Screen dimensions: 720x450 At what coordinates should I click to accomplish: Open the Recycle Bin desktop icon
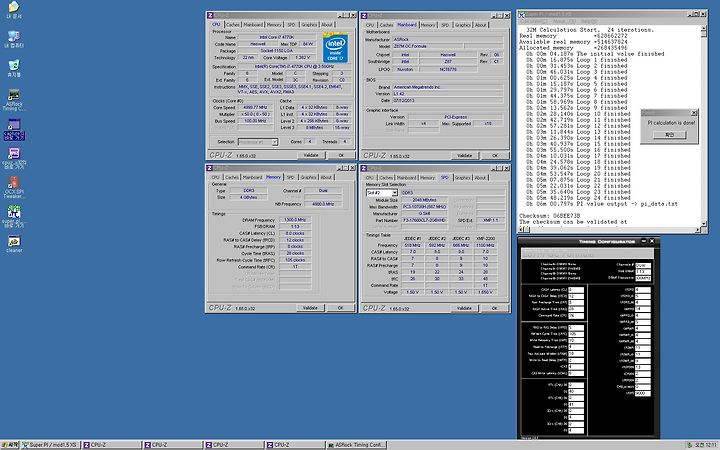point(14,68)
